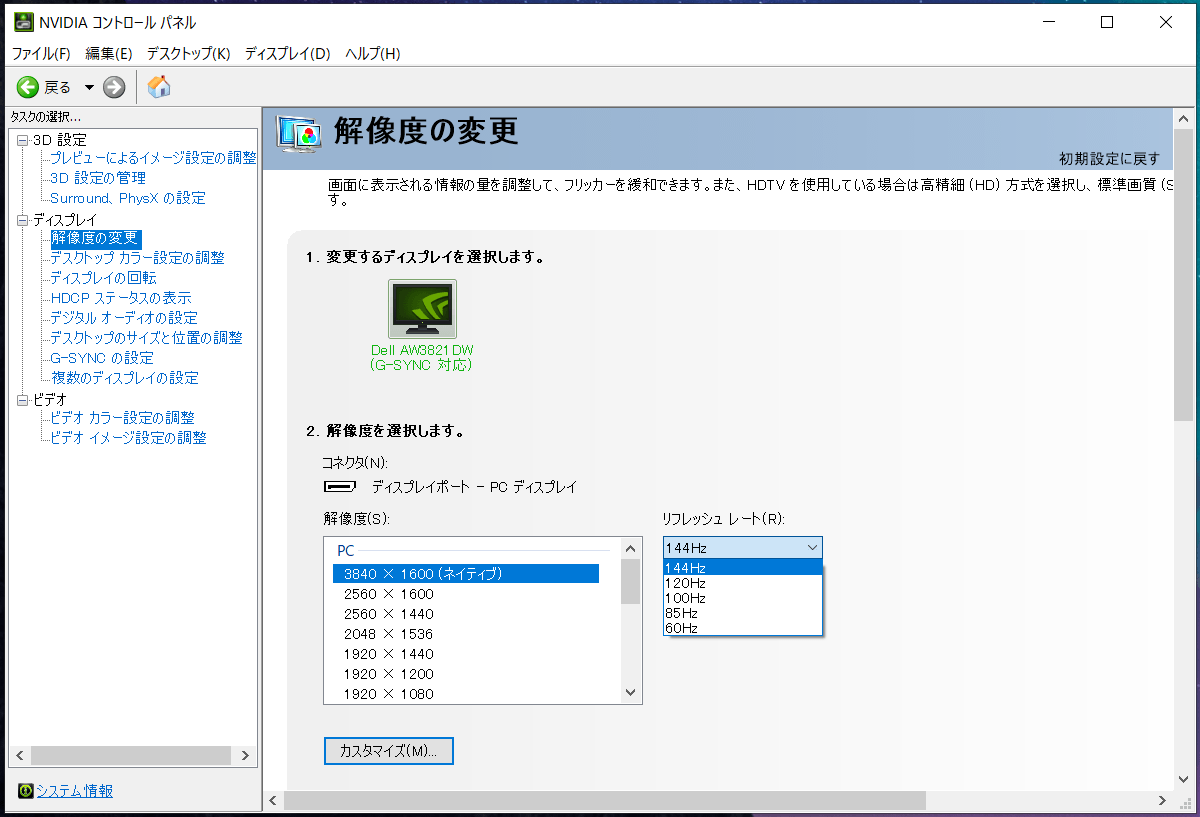1200x817 pixels.
Task: Select 3D 設定の管理 in tree
Action: [x=98, y=178]
